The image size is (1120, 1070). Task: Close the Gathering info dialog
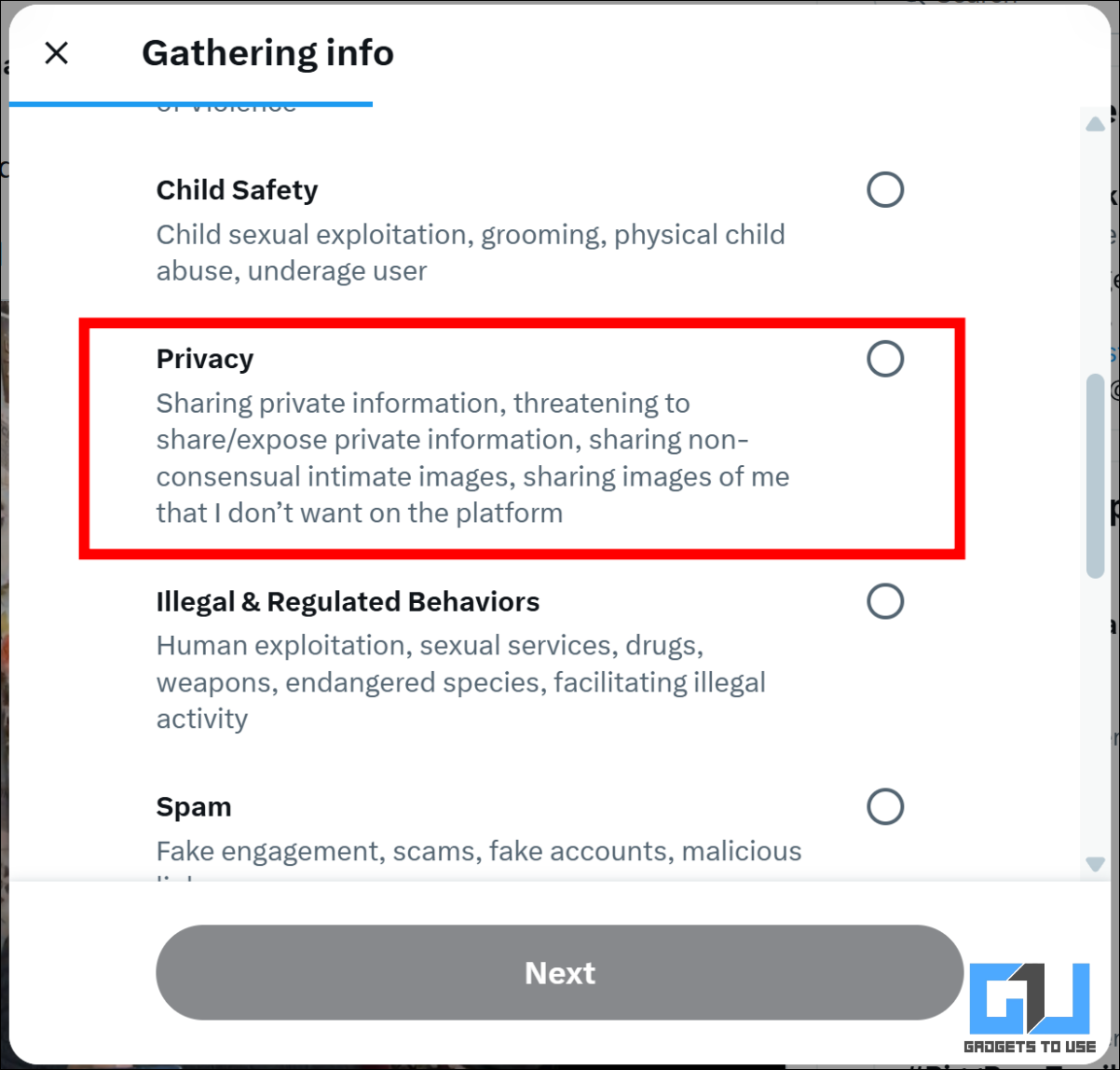coord(57,53)
